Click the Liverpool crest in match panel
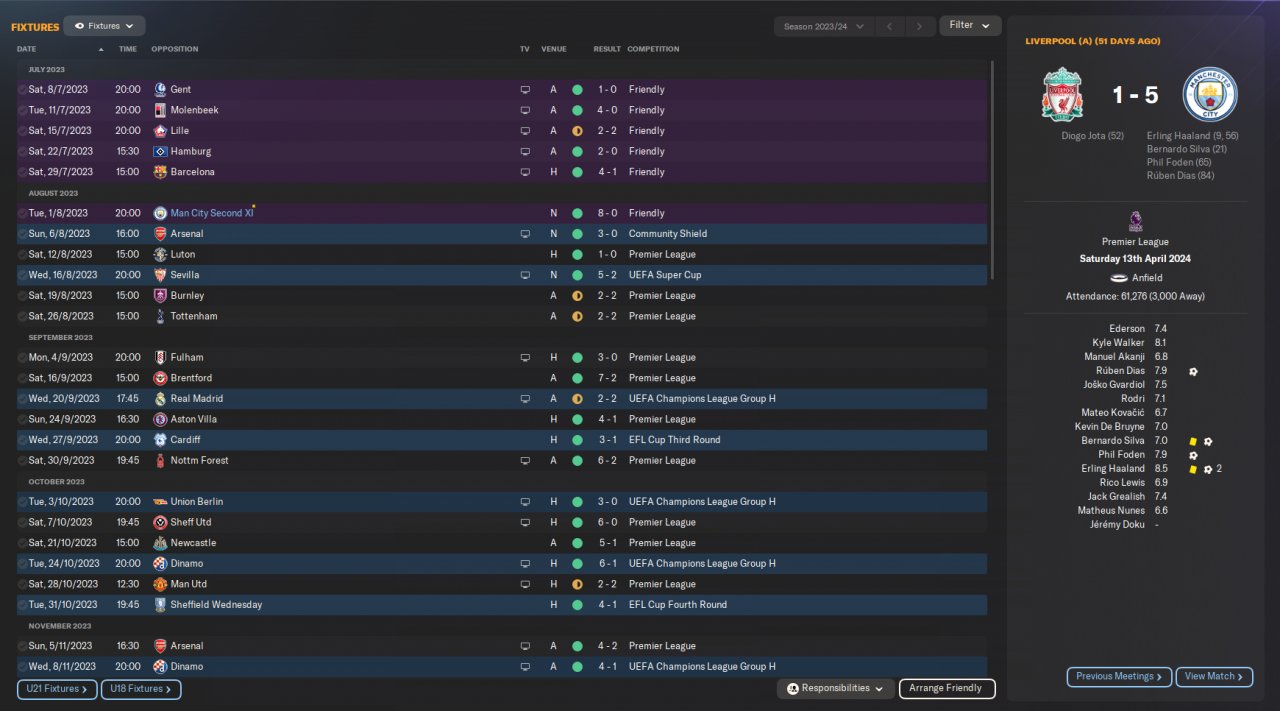The height and width of the screenshot is (711, 1280). 1062,95
